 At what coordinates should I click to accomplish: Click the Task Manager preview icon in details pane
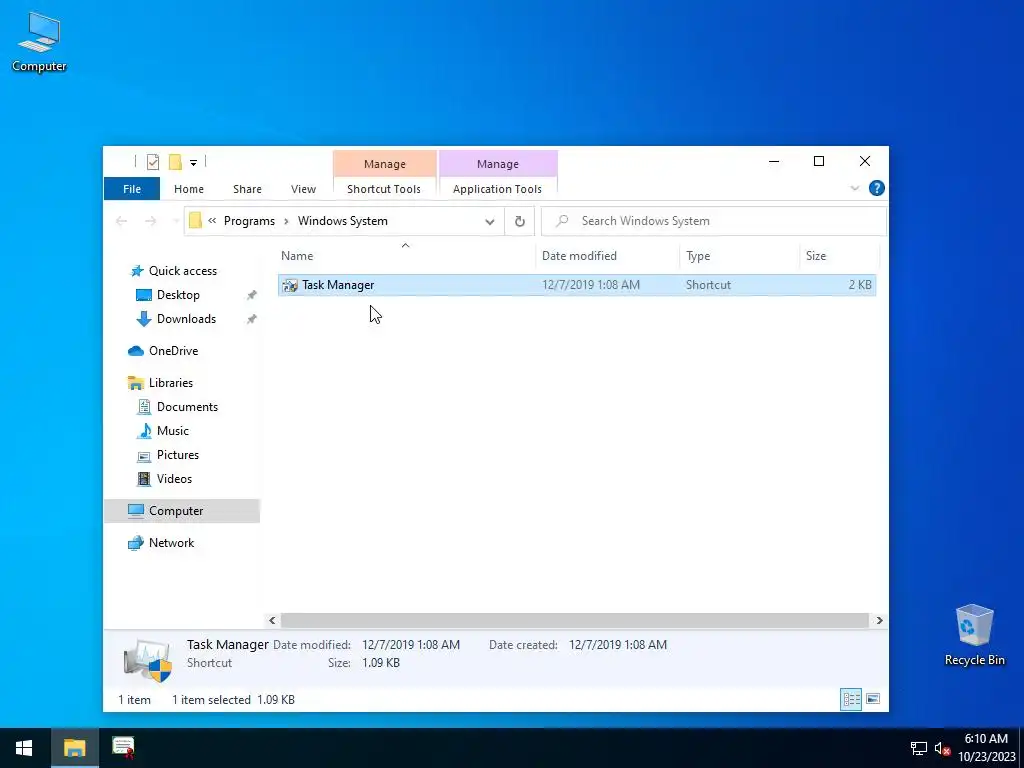click(x=148, y=659)
